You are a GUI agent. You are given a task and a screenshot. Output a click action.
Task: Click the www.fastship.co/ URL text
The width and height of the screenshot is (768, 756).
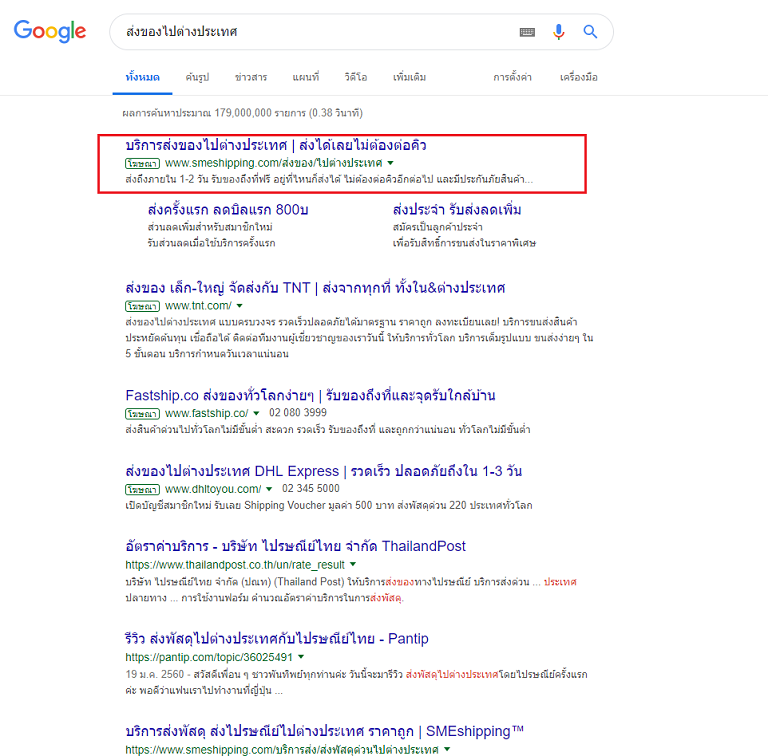(x=206, y=414)
